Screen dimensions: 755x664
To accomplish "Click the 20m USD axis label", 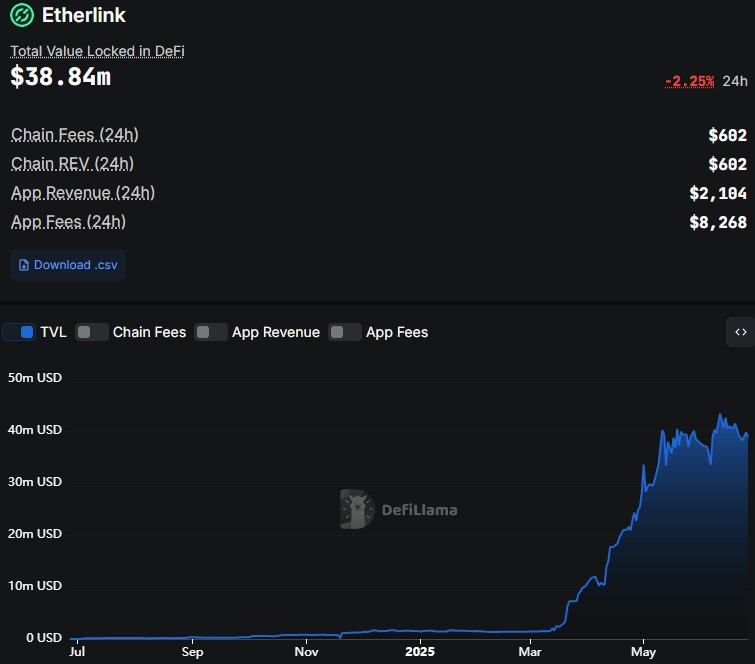I will coord(35,534).
